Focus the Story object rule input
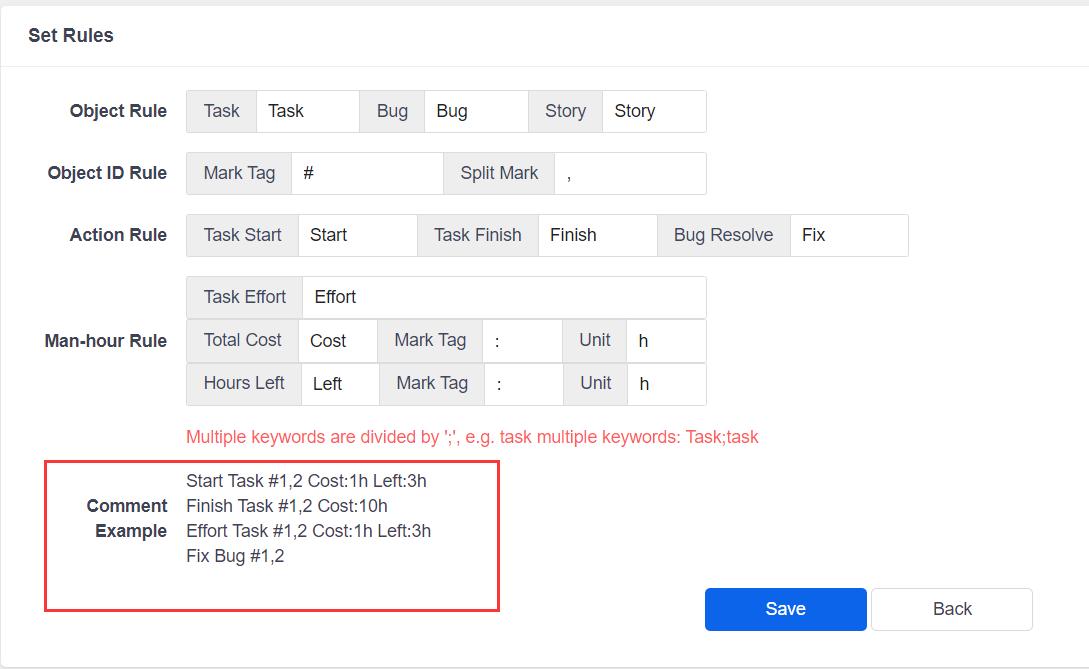Image resolution: width=1089 pixels, height=669 pixels. coord(653,111)
